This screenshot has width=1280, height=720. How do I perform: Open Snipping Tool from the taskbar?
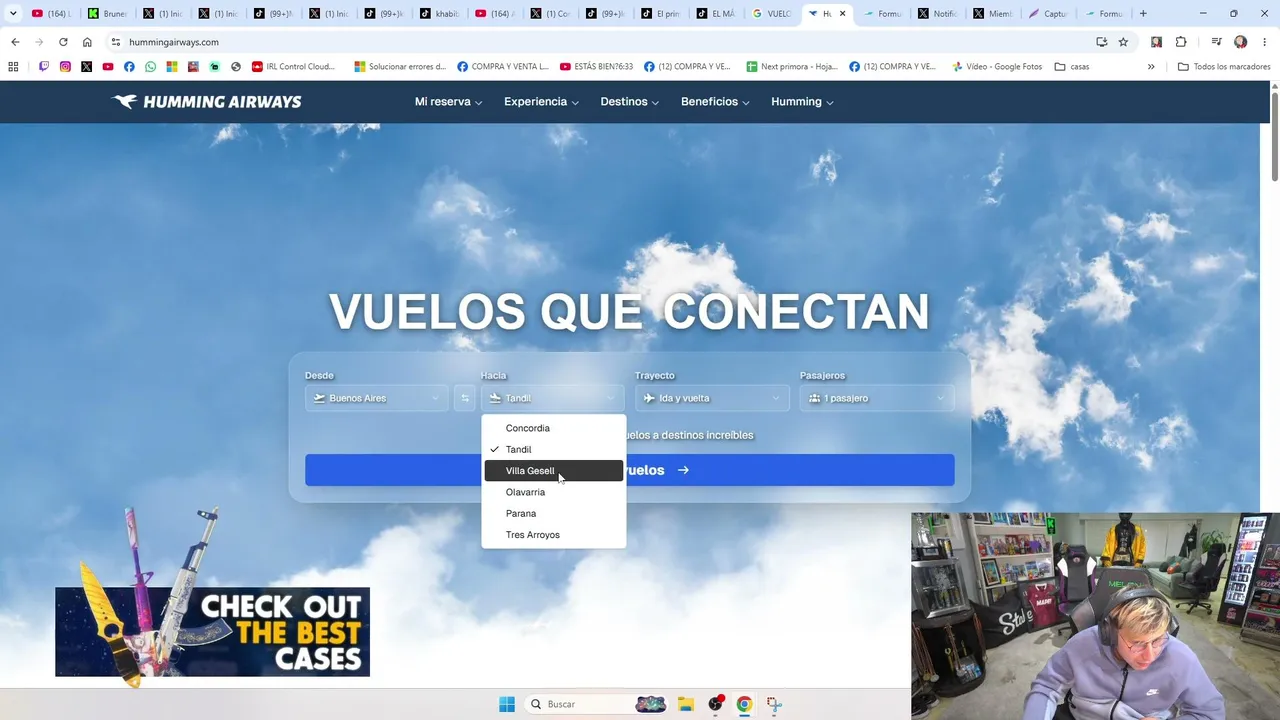coord(774,704)
